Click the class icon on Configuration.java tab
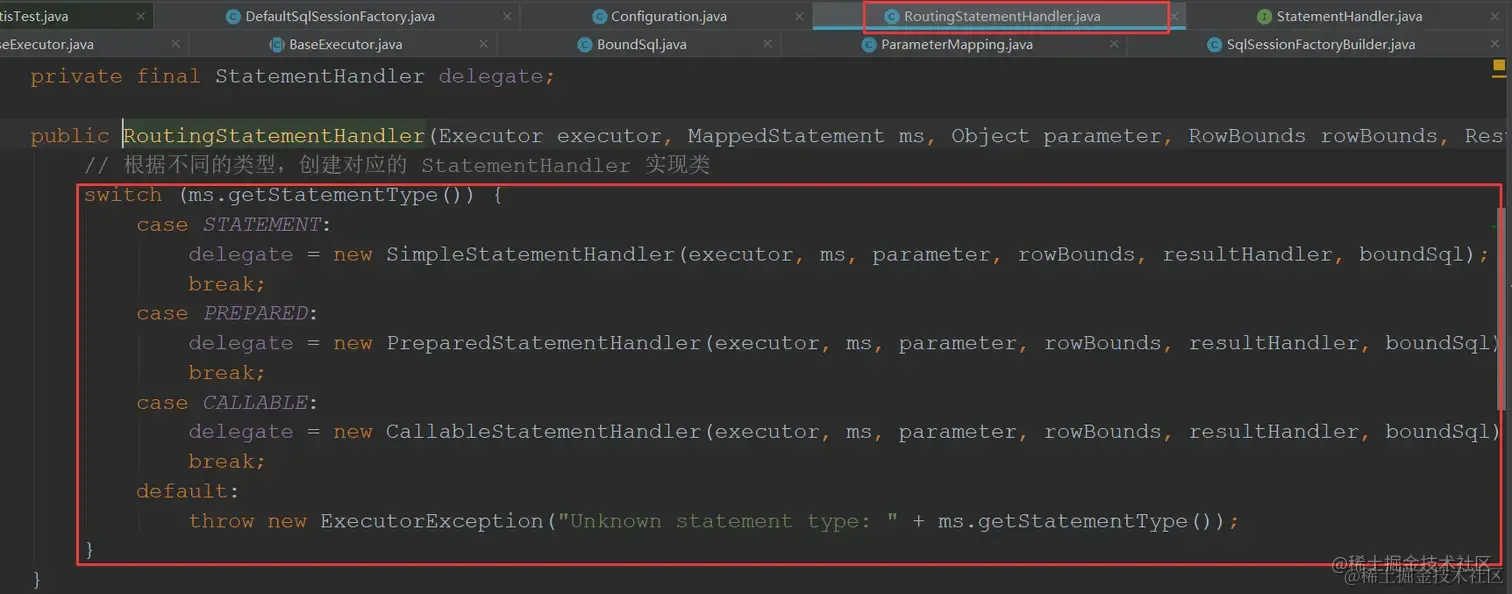 [x=600, y=16]
